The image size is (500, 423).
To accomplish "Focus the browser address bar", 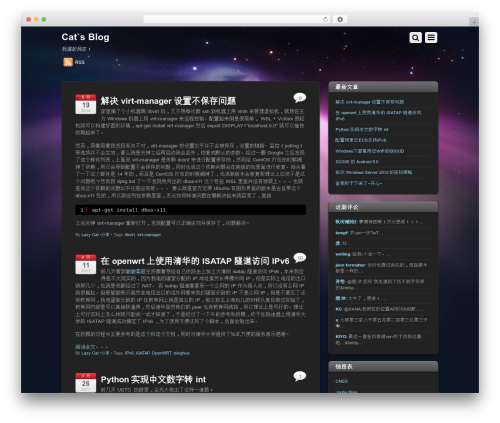I will coord(237,19).
